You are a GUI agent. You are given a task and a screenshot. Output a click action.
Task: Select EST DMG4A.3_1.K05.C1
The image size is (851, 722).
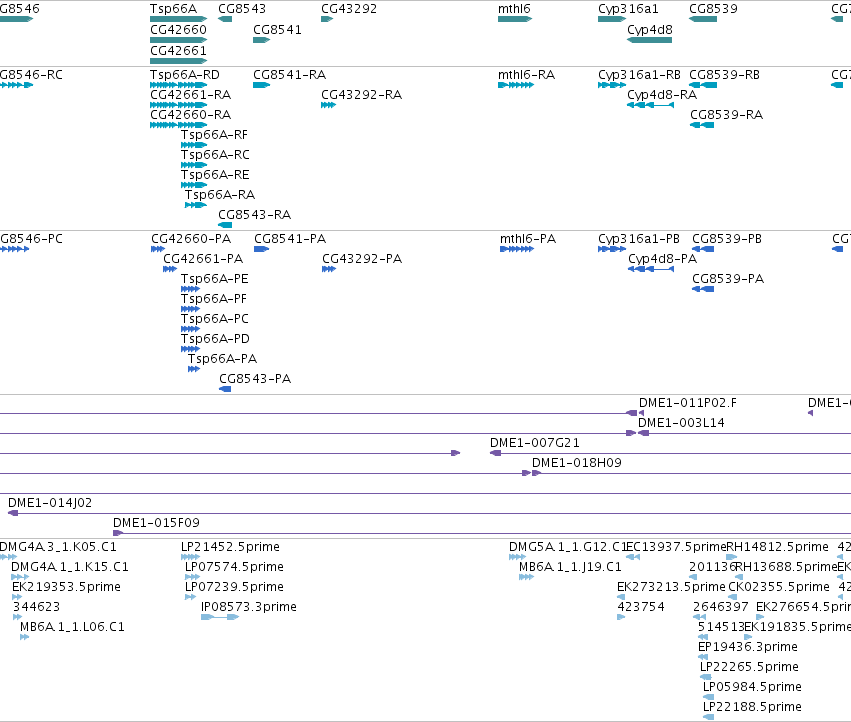pos(9,556)
